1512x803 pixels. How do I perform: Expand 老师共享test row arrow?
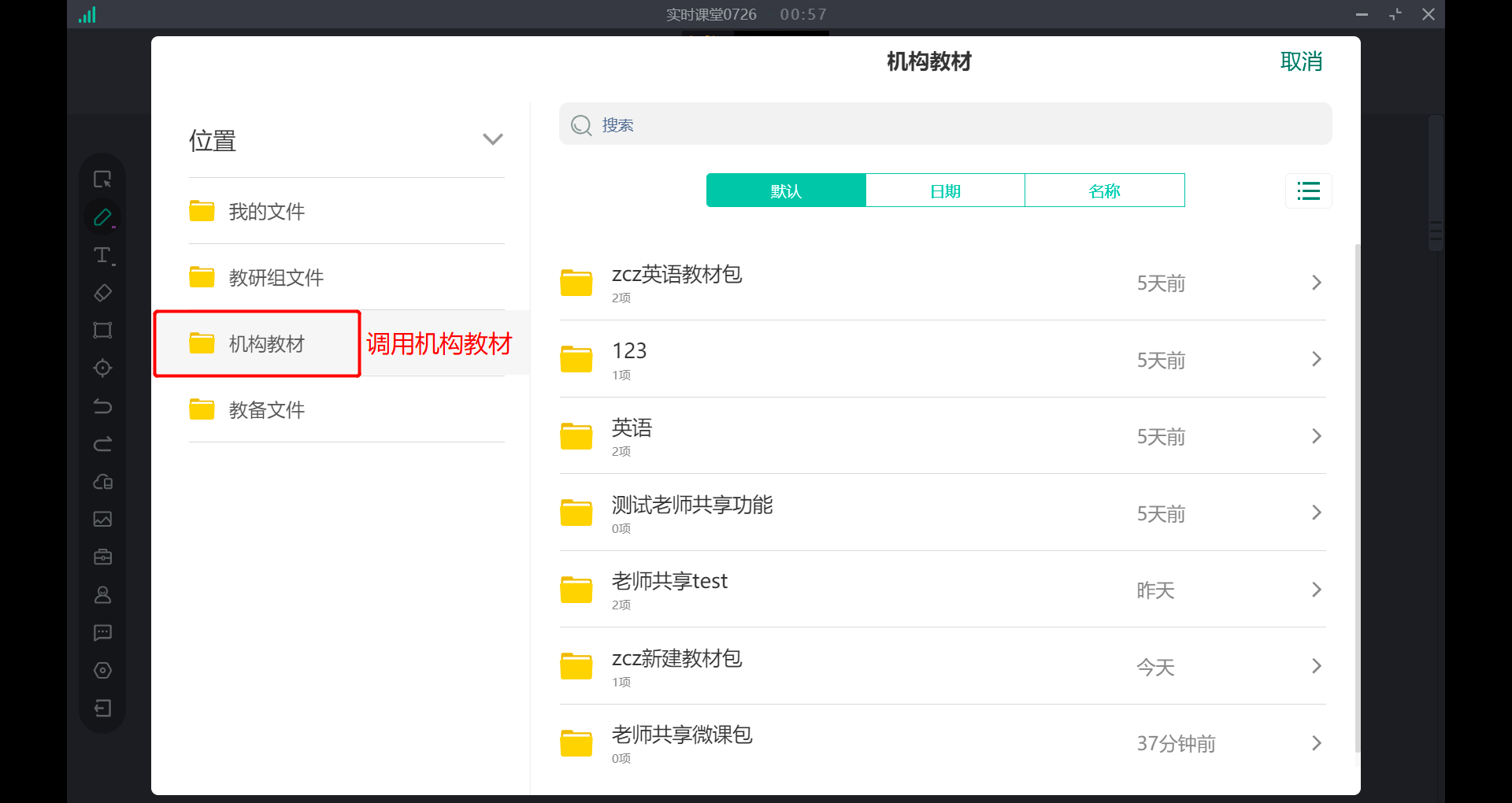click(x=1317, y=590)
